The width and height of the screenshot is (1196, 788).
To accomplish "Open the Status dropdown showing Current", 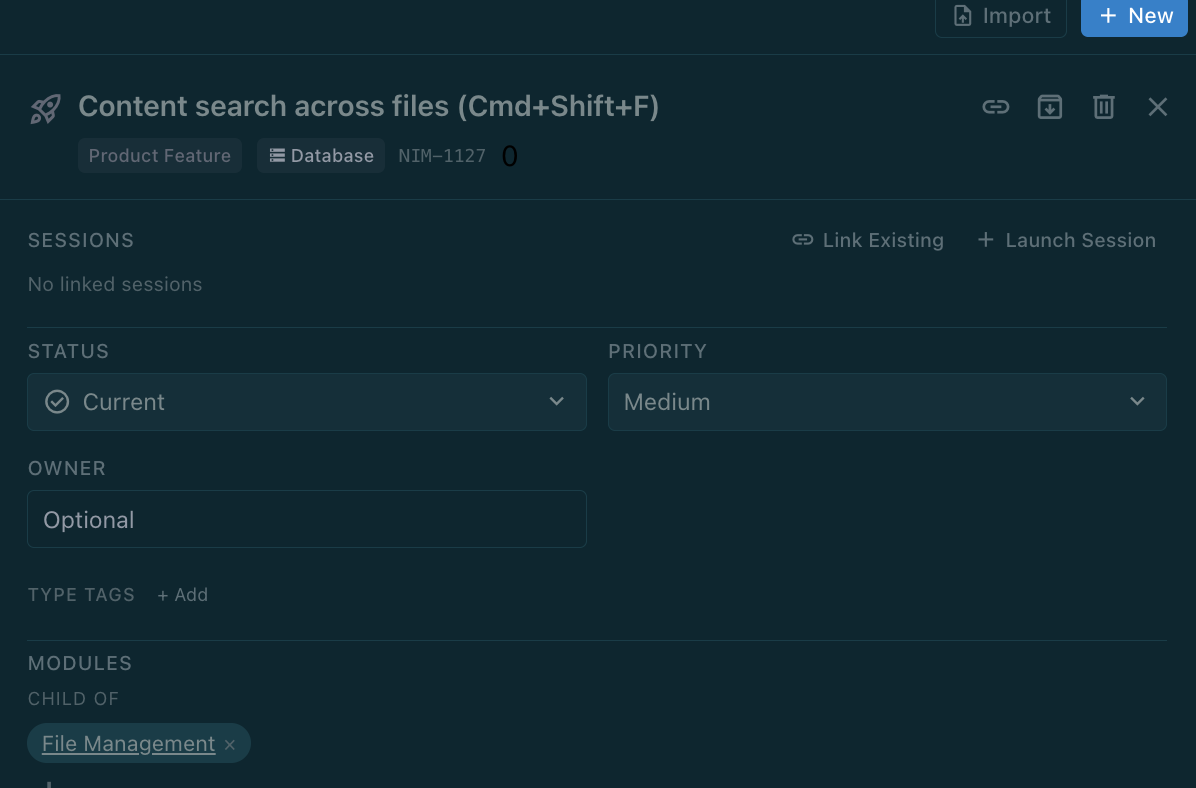I will point(307,402).
